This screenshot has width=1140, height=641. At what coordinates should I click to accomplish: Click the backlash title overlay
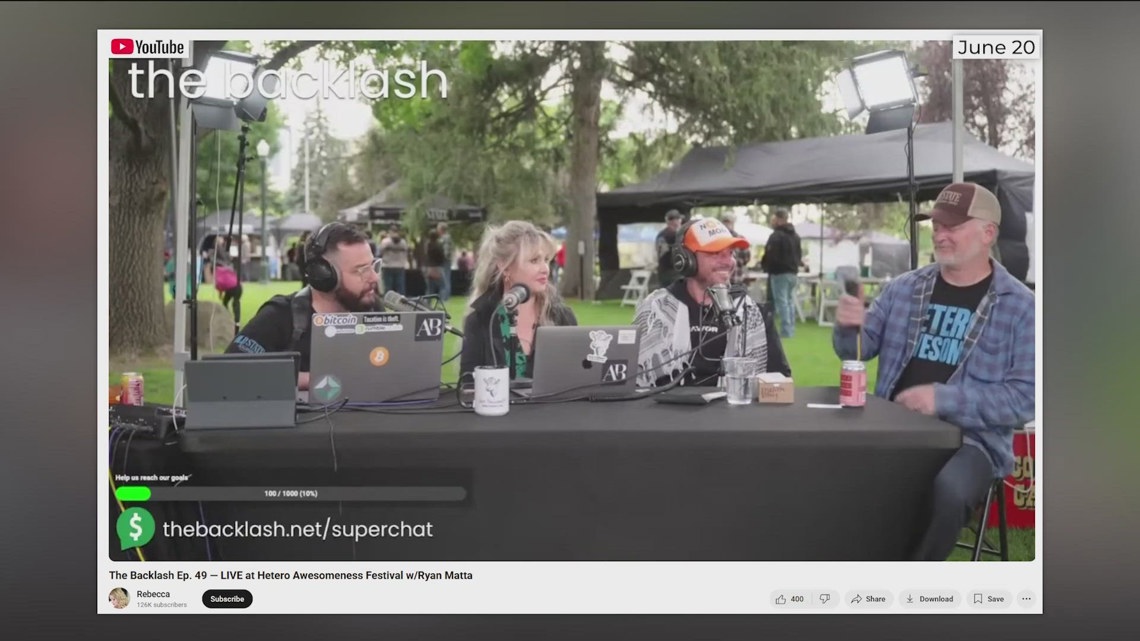[288, 81]
